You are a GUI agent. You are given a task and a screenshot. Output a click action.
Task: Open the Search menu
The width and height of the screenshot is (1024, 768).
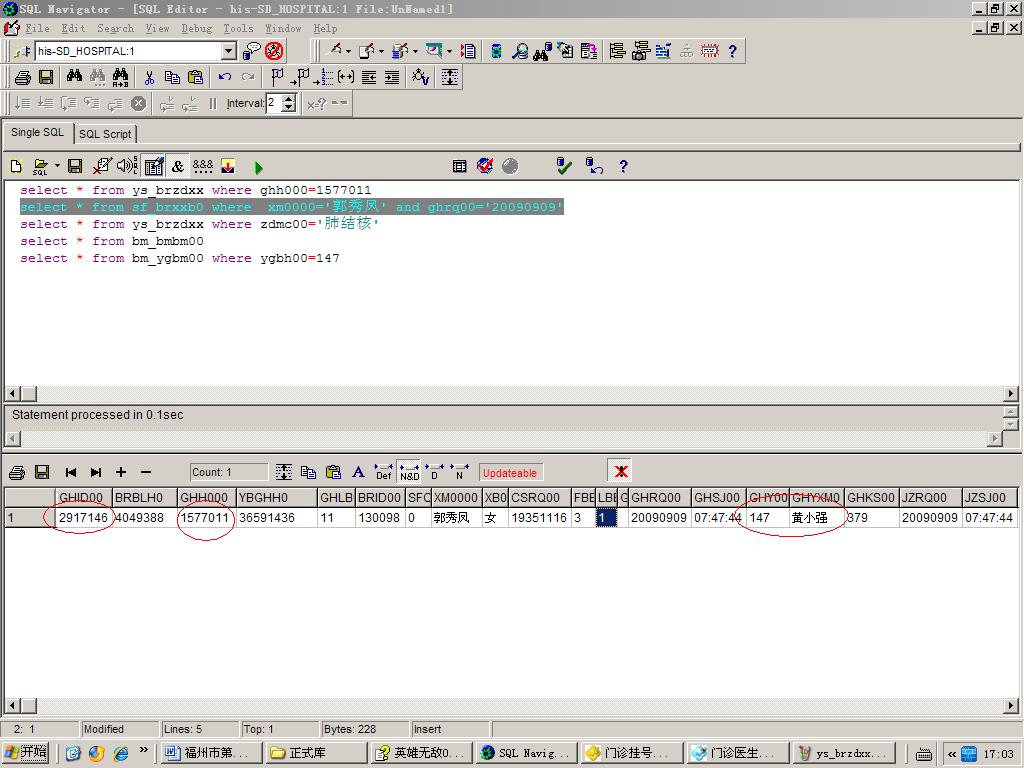tap(116, 28)
